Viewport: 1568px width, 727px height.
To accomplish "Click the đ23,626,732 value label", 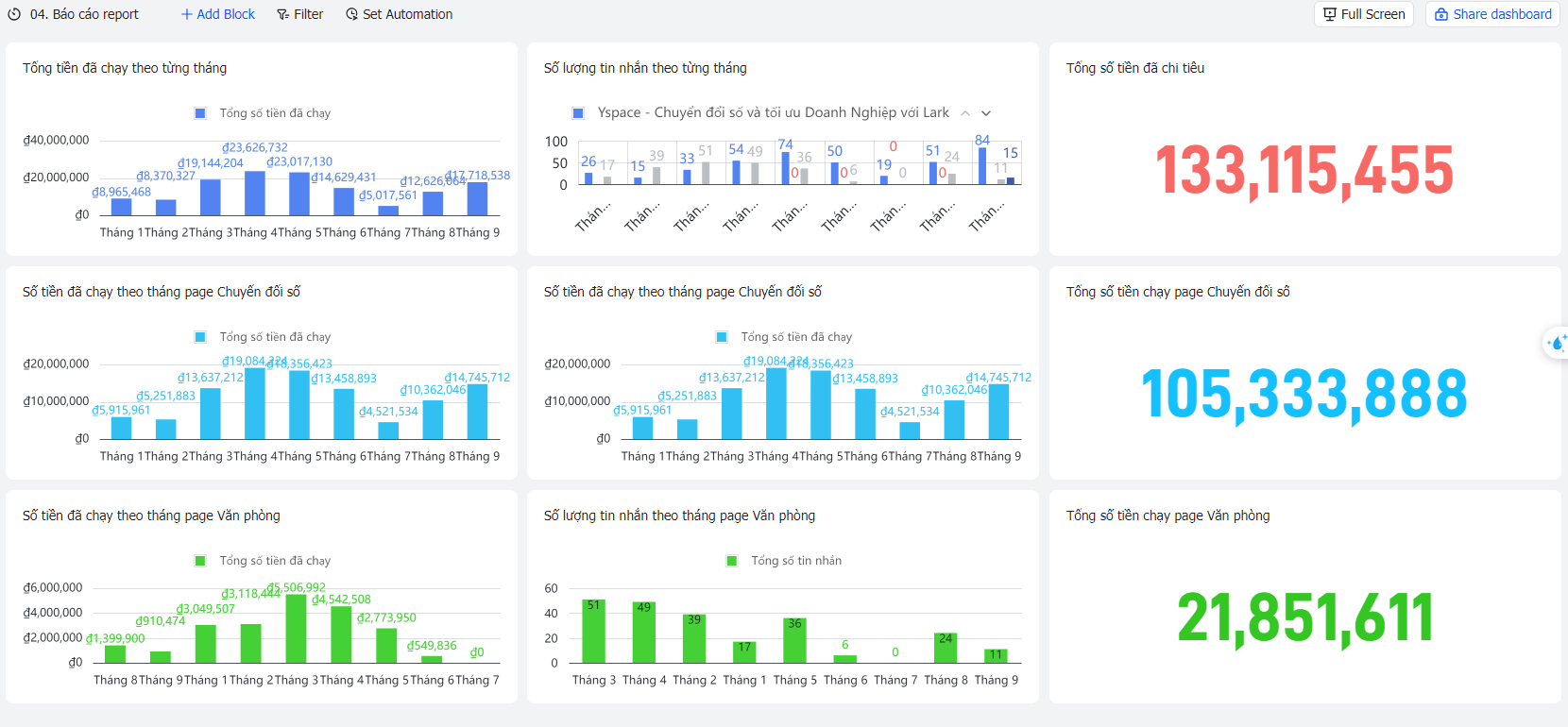I will coord(255,147).
